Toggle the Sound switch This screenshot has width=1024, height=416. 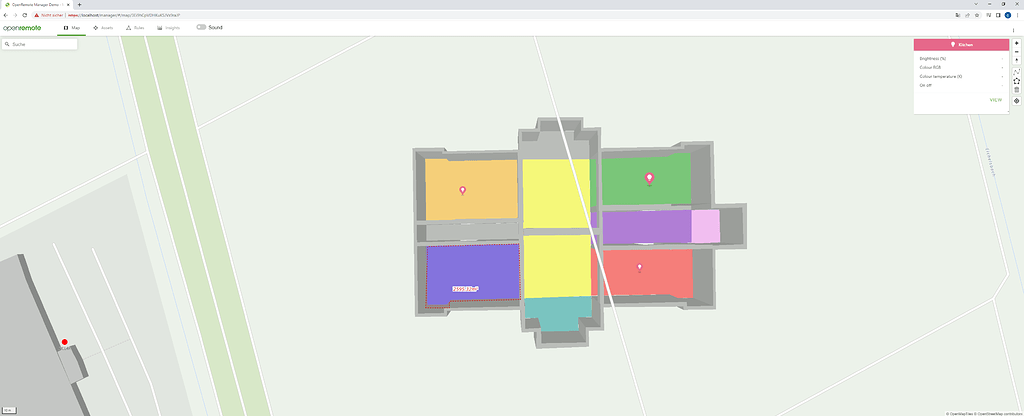[x=201, y=27]
